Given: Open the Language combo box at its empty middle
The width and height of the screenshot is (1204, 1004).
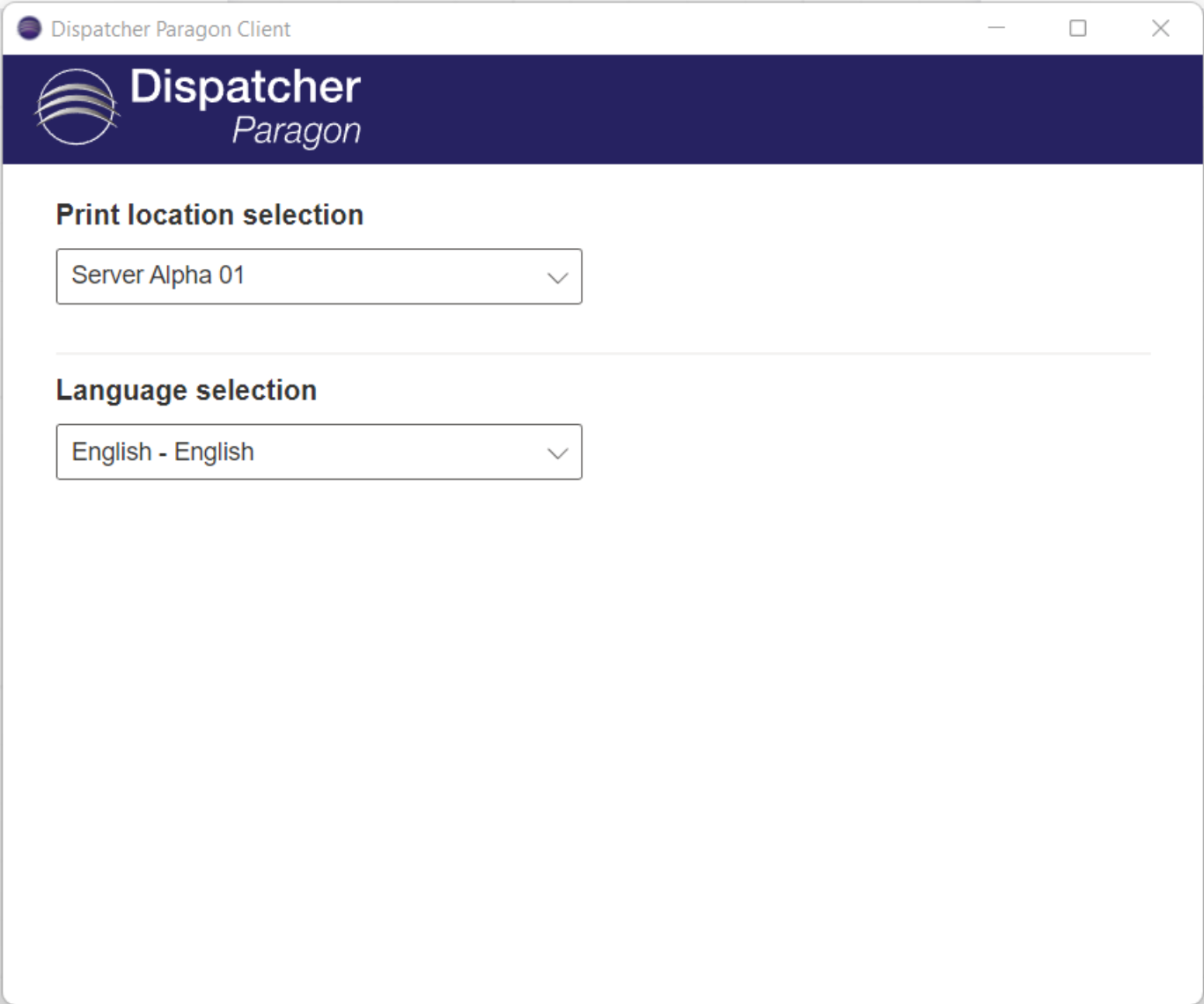Looking at the screenshot, I should tap(396, 452).
